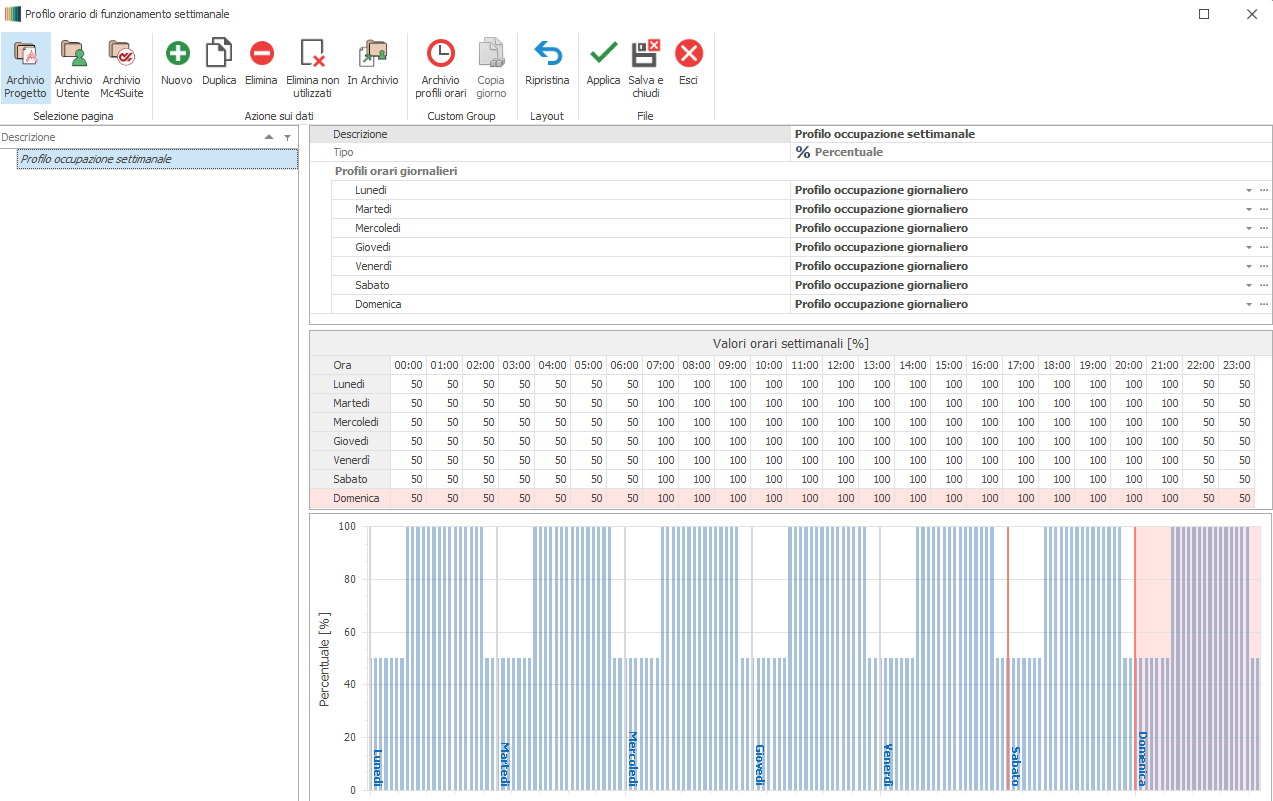Exit using the Esci icon
1273x801 pixels.
[688, 55]
